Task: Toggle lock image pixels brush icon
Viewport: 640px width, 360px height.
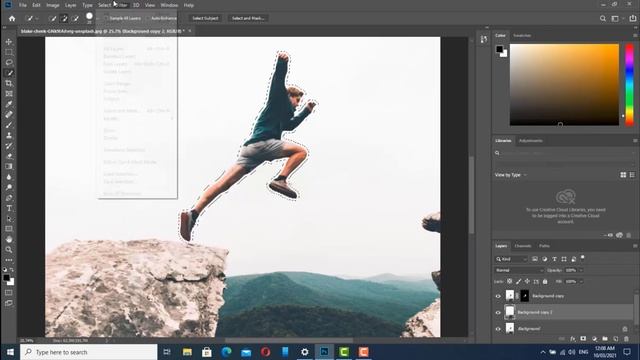Action: coord(518,281)
